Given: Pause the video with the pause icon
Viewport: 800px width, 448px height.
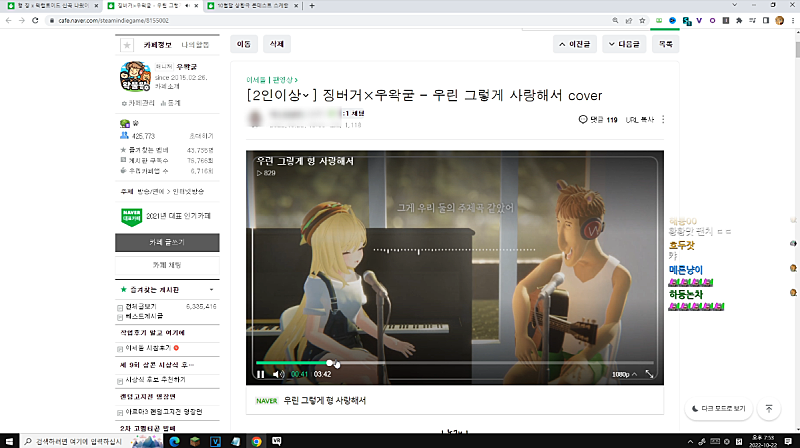Looking at the screenshot, I should pos(261,374).
